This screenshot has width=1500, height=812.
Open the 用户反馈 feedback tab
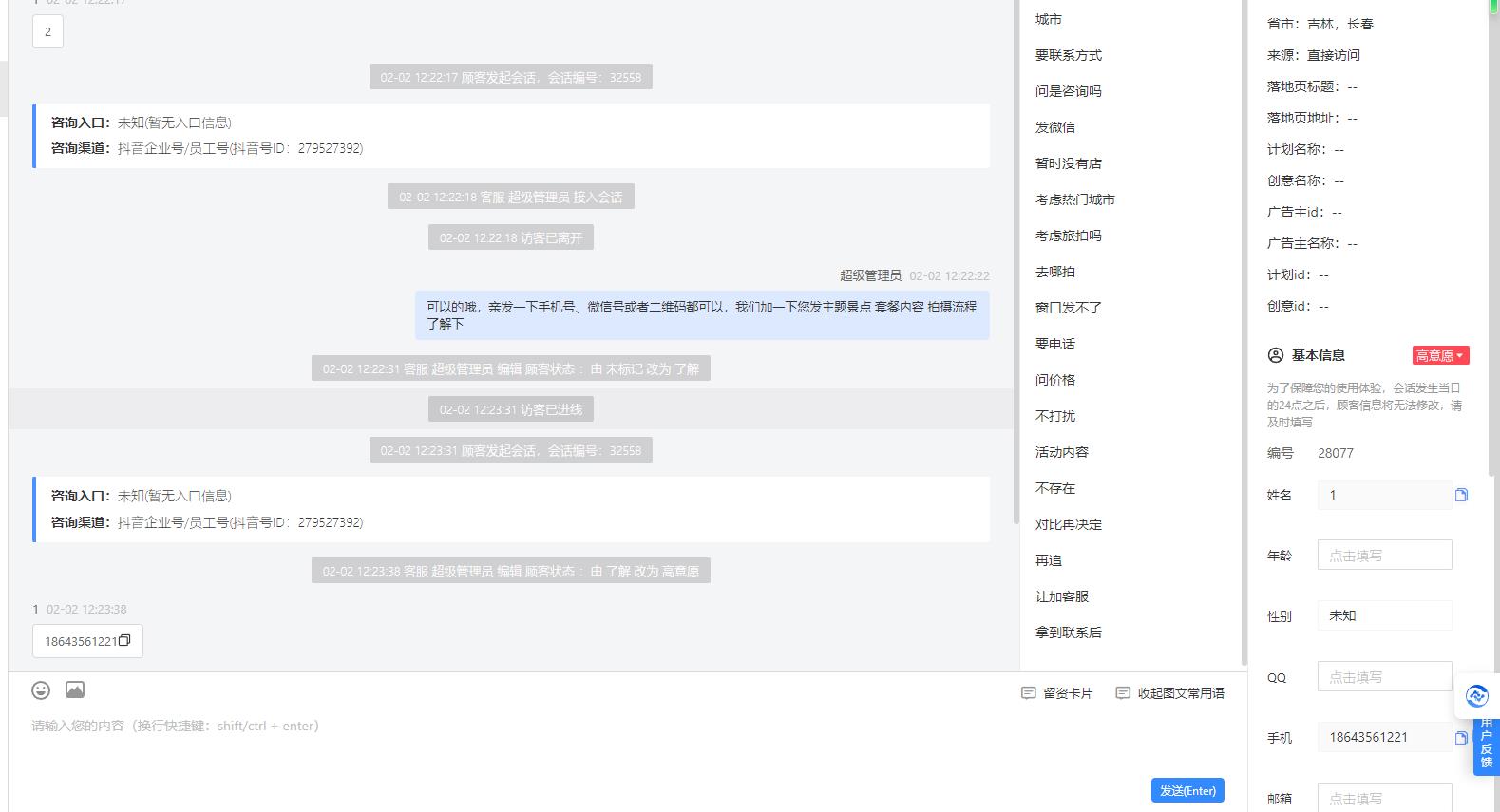(1487, 744)
